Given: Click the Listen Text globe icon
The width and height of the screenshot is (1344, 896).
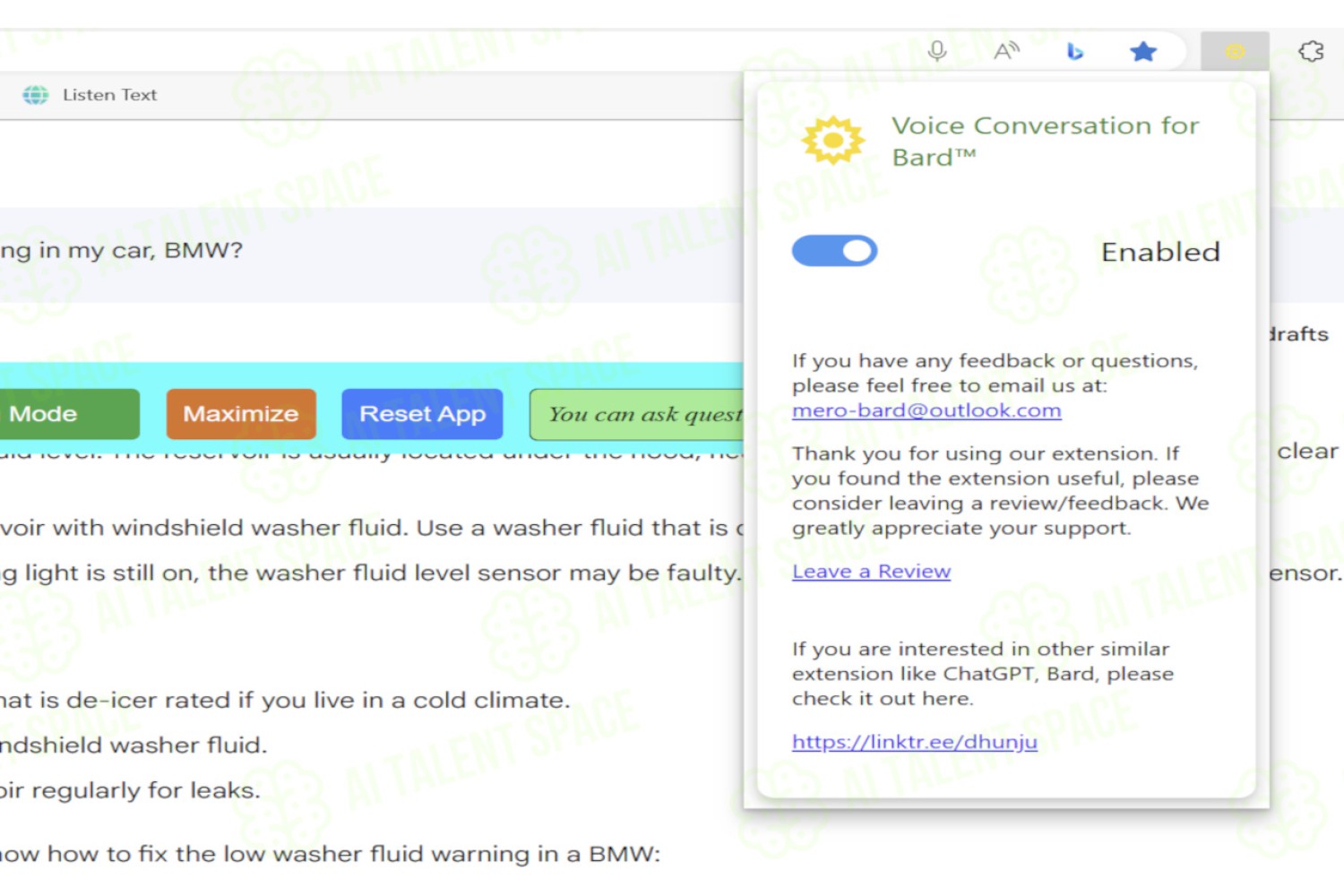Looking at the screenshot, I should pos(36,95).
